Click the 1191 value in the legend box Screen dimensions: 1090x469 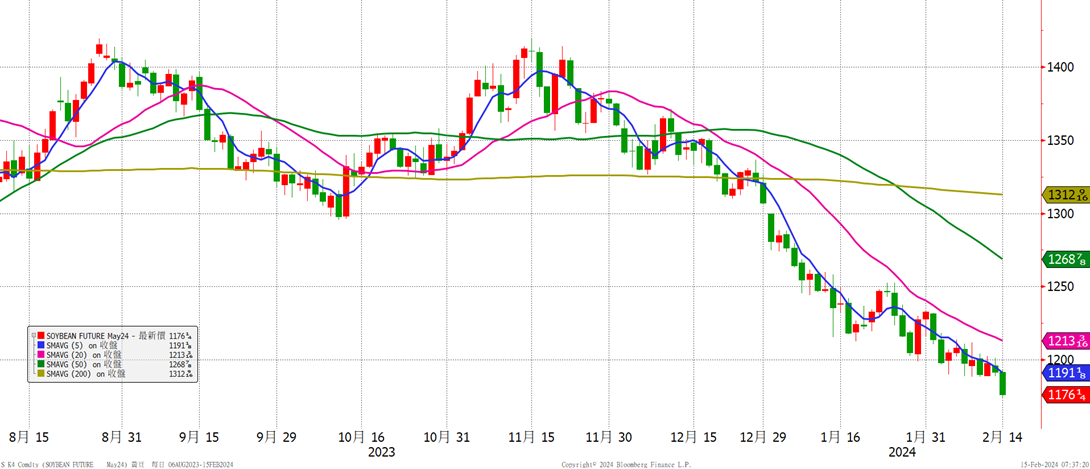[x=180, y=345]
